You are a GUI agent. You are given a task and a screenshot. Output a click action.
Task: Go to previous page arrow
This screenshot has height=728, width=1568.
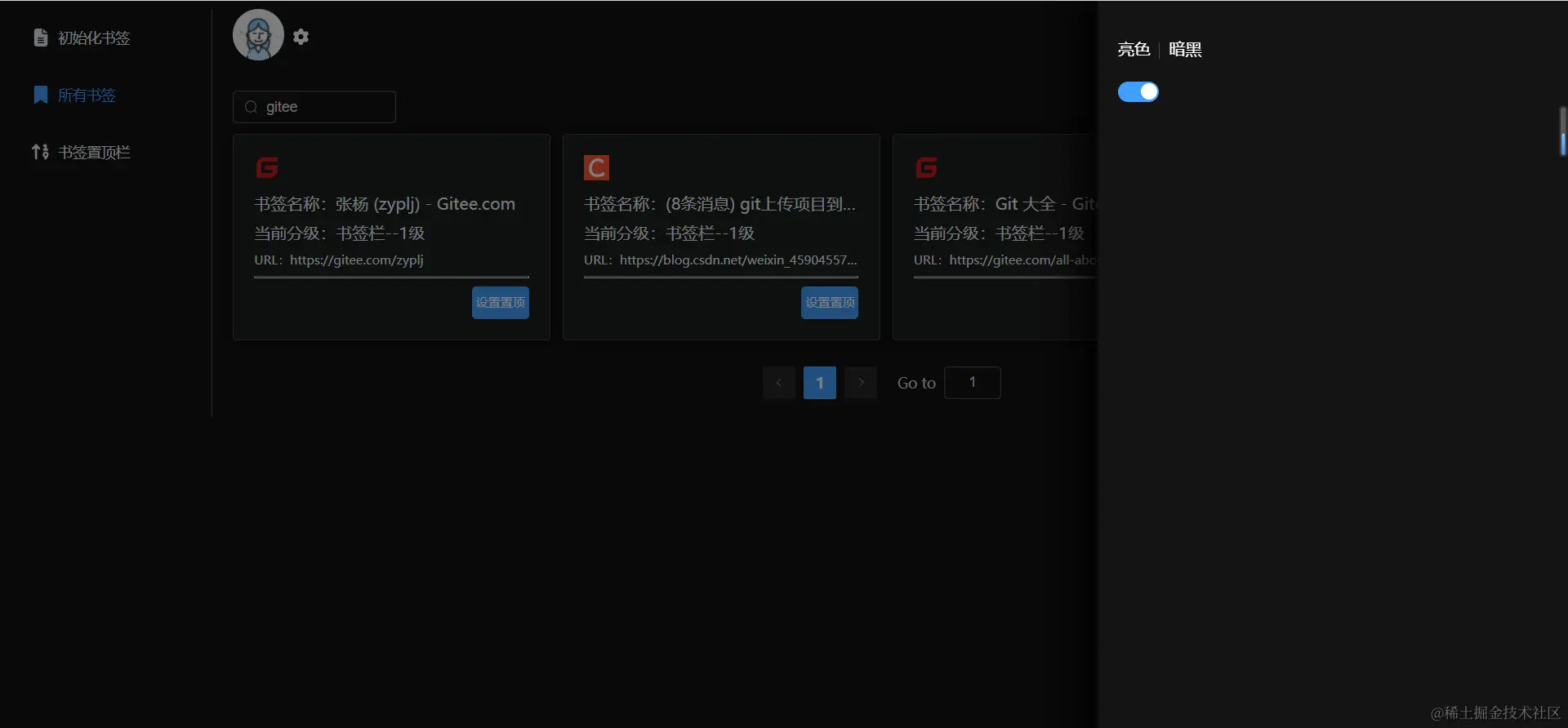click(779, 383)
